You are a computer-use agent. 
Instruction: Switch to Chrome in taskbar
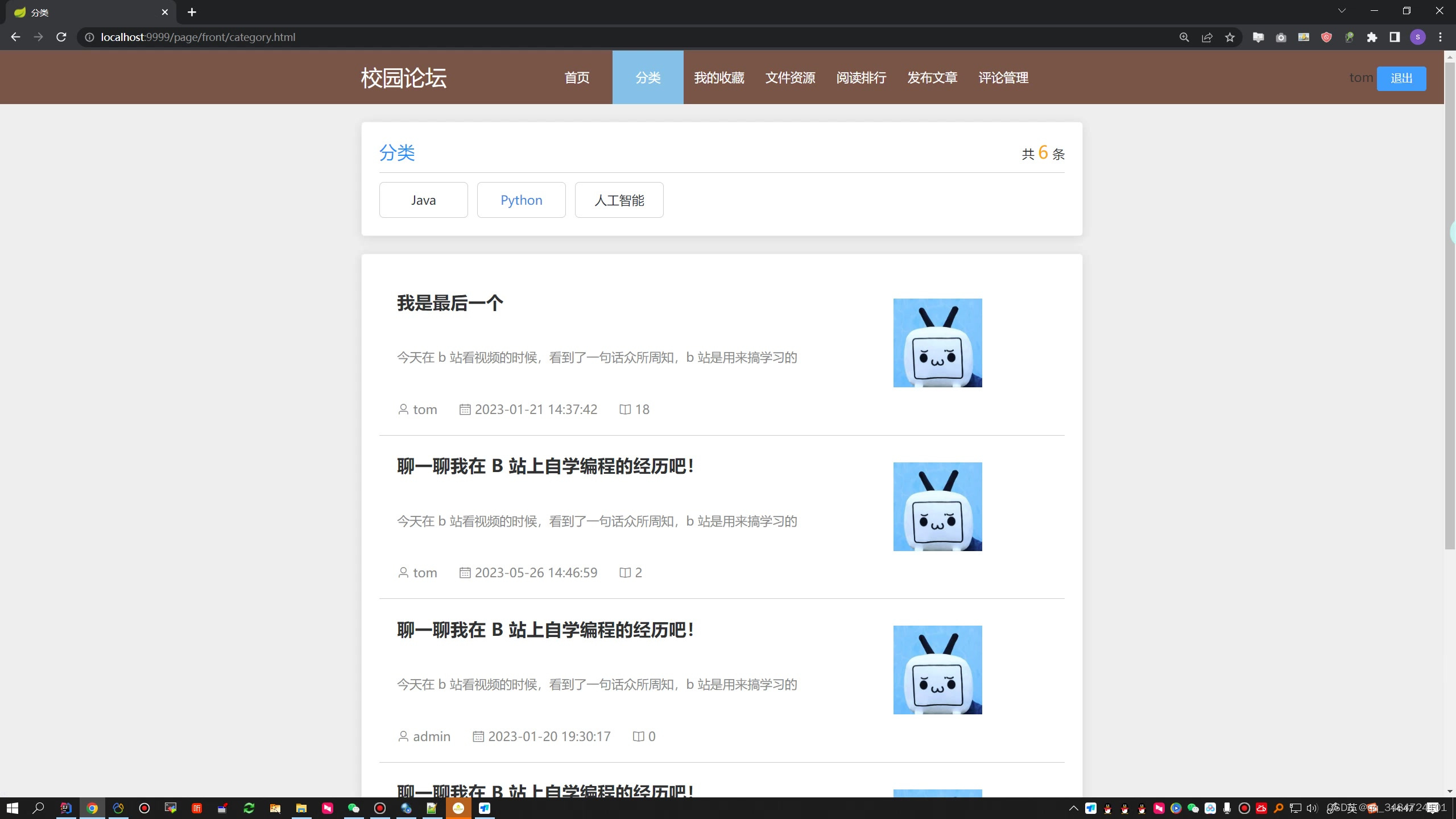[x=92, y=808]
